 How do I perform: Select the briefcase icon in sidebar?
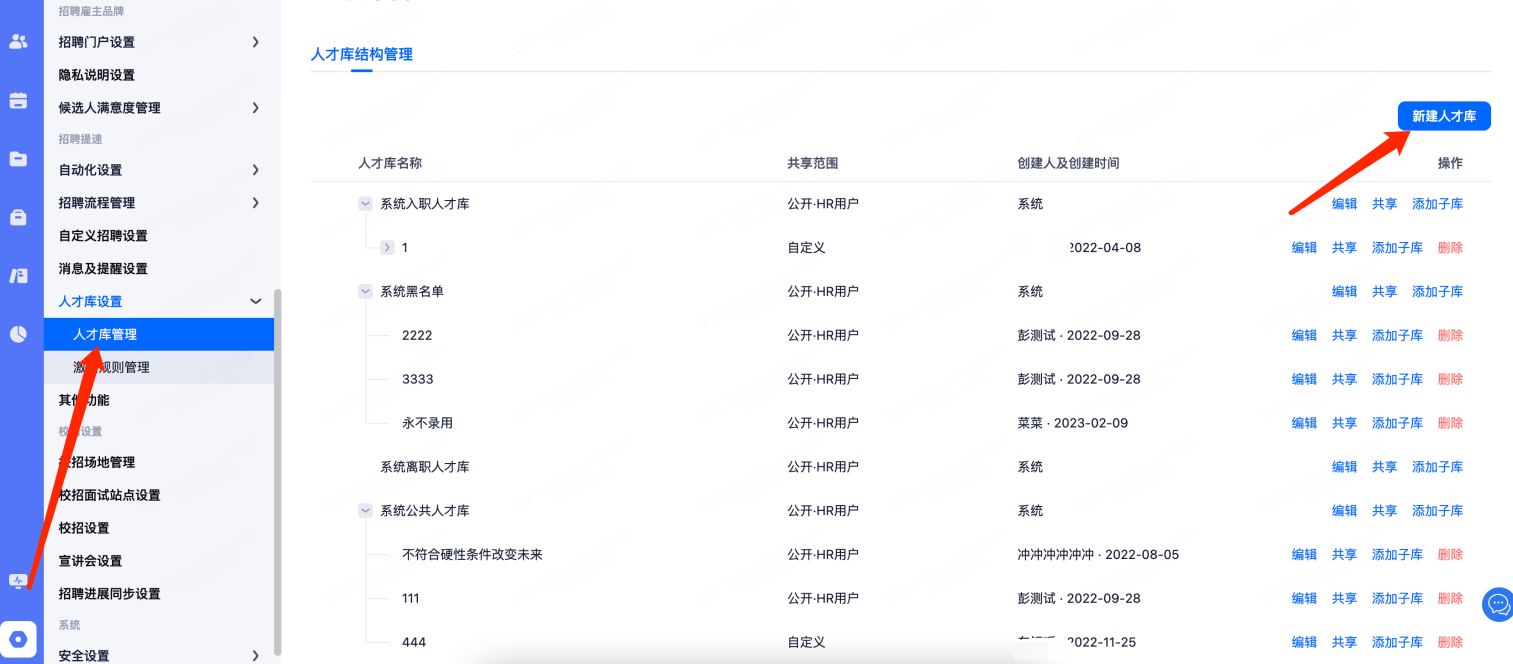[x=18, y=218]
